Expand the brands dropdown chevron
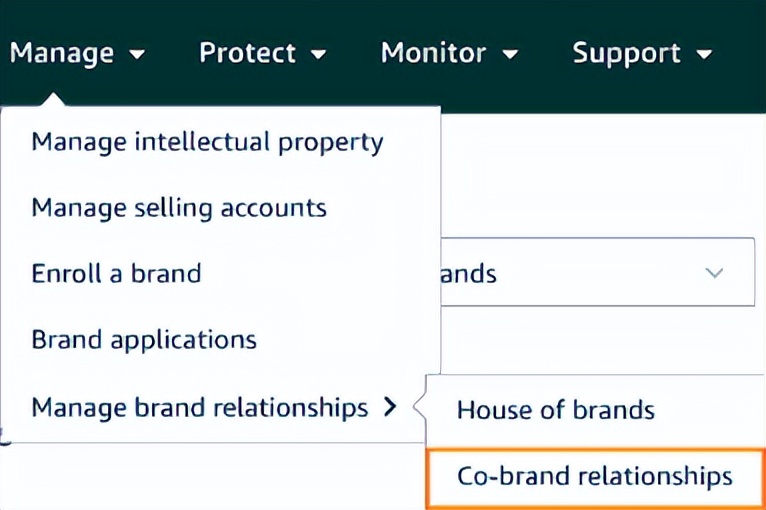This screenshot has width=766, height=510. pyautogui.click(x=714, y=272)
